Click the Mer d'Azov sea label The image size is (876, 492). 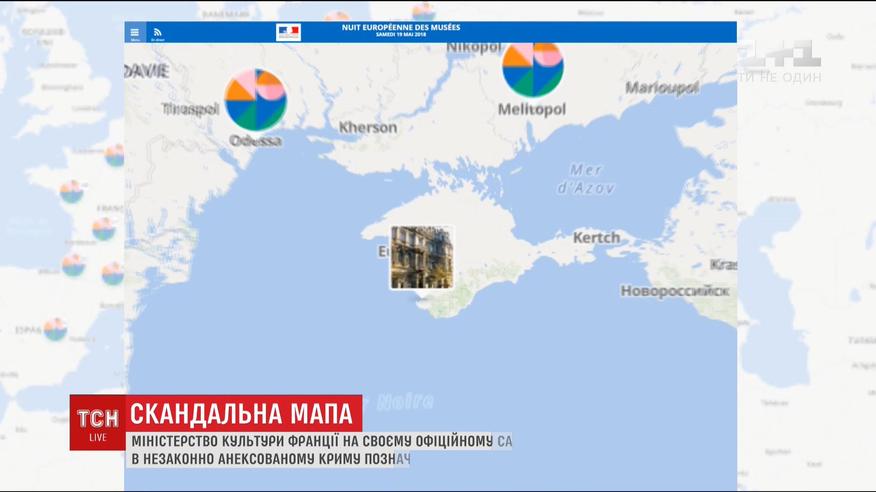click(586, 178)
